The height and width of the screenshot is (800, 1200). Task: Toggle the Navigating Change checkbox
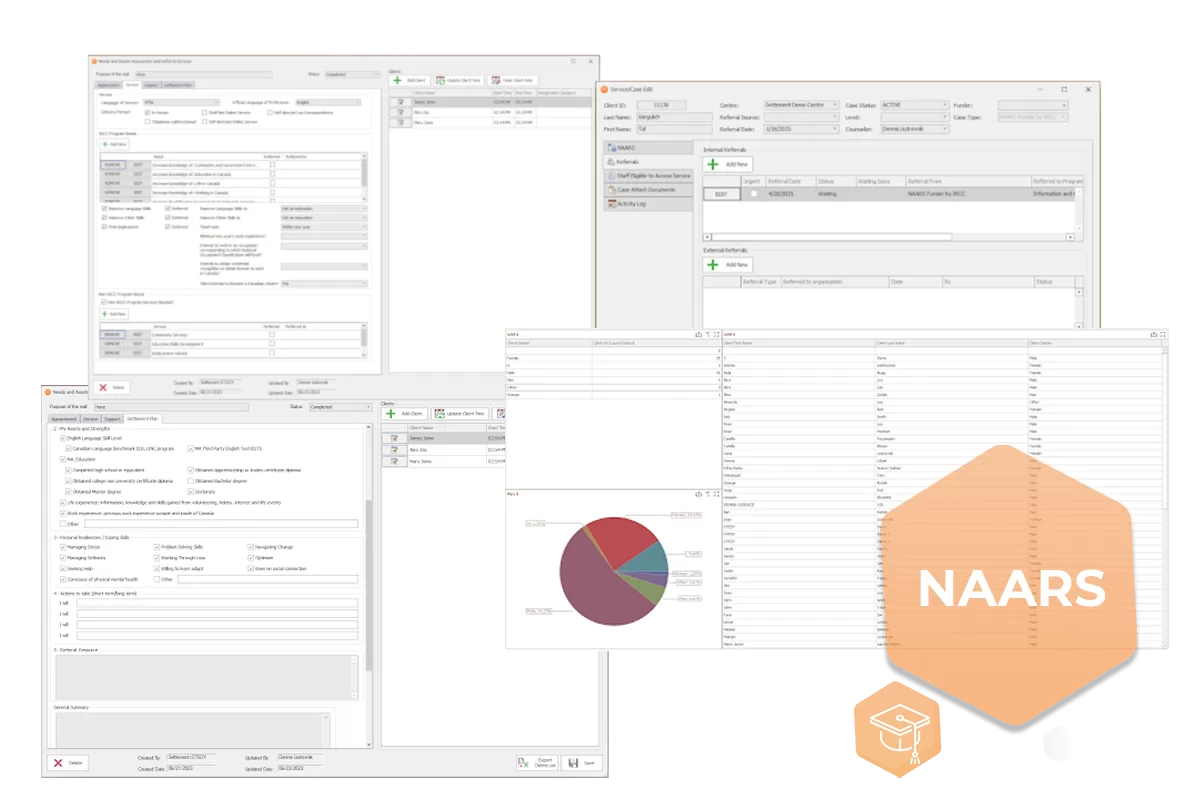coord(252,548)
